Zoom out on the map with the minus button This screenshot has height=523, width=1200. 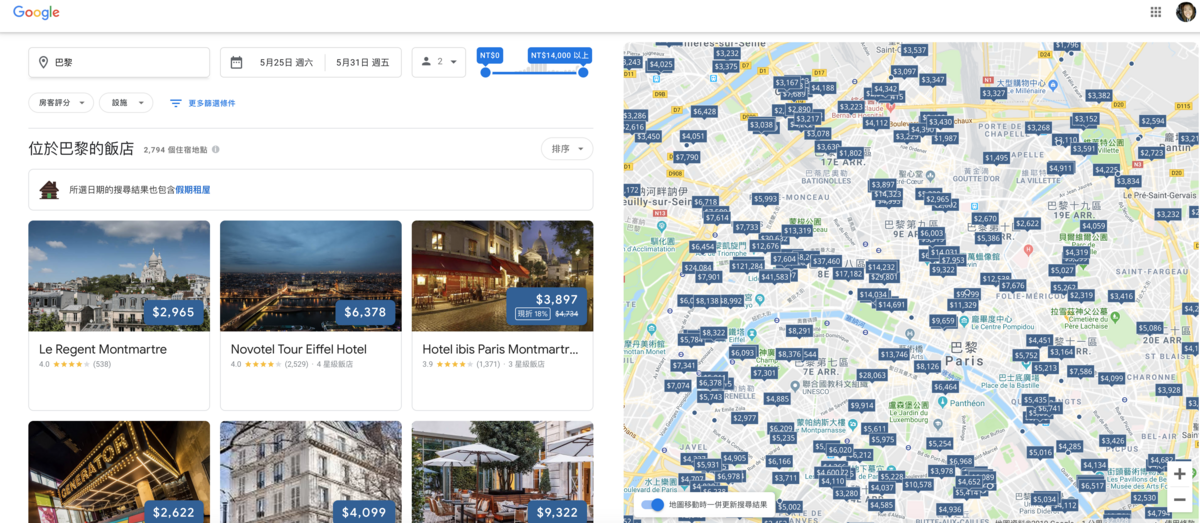coord(1180,499)
